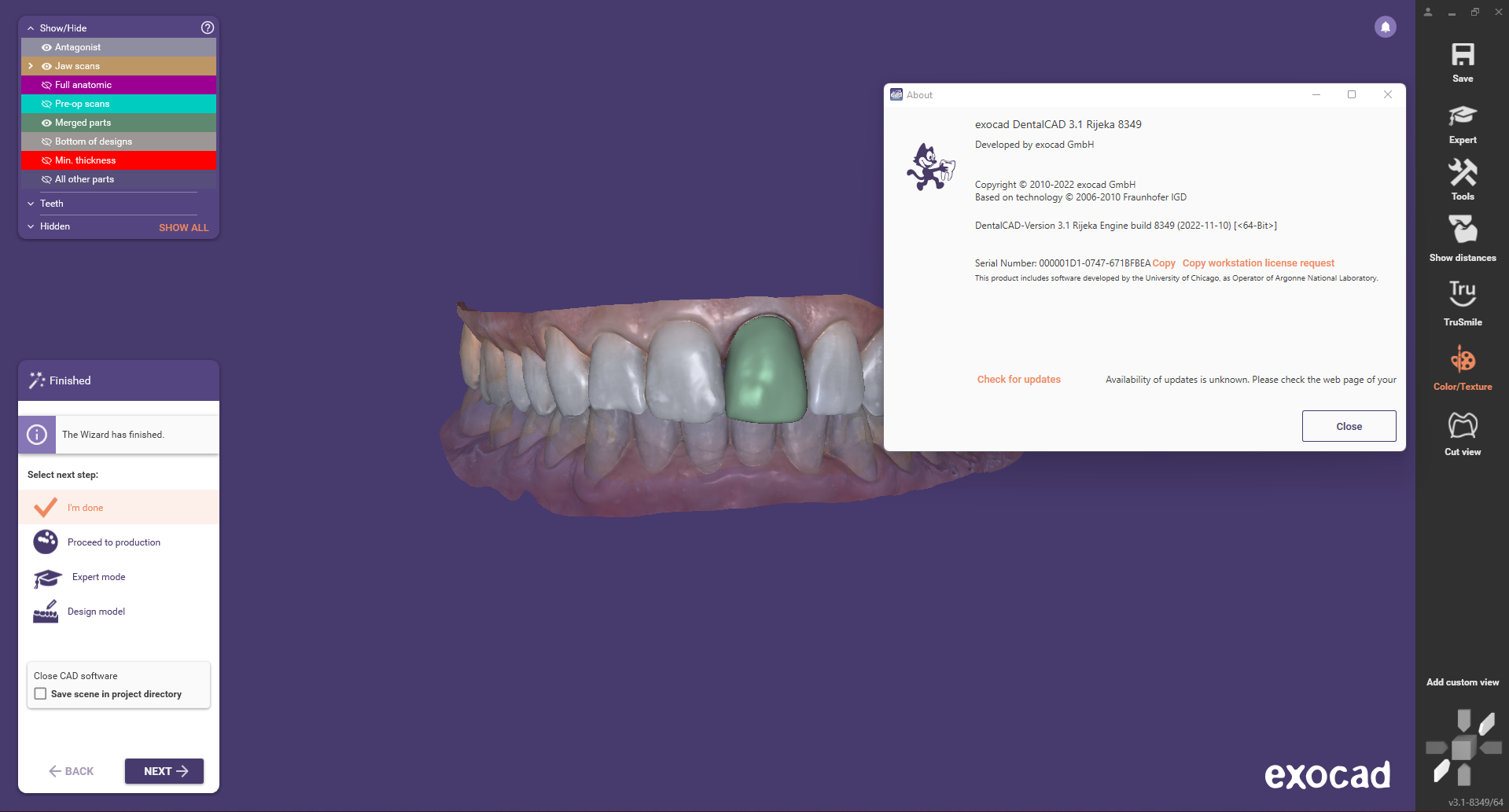
Task: Click the serial number text 000001D1-0747-671BFBEA
Action: click(x=1095, y=263)
